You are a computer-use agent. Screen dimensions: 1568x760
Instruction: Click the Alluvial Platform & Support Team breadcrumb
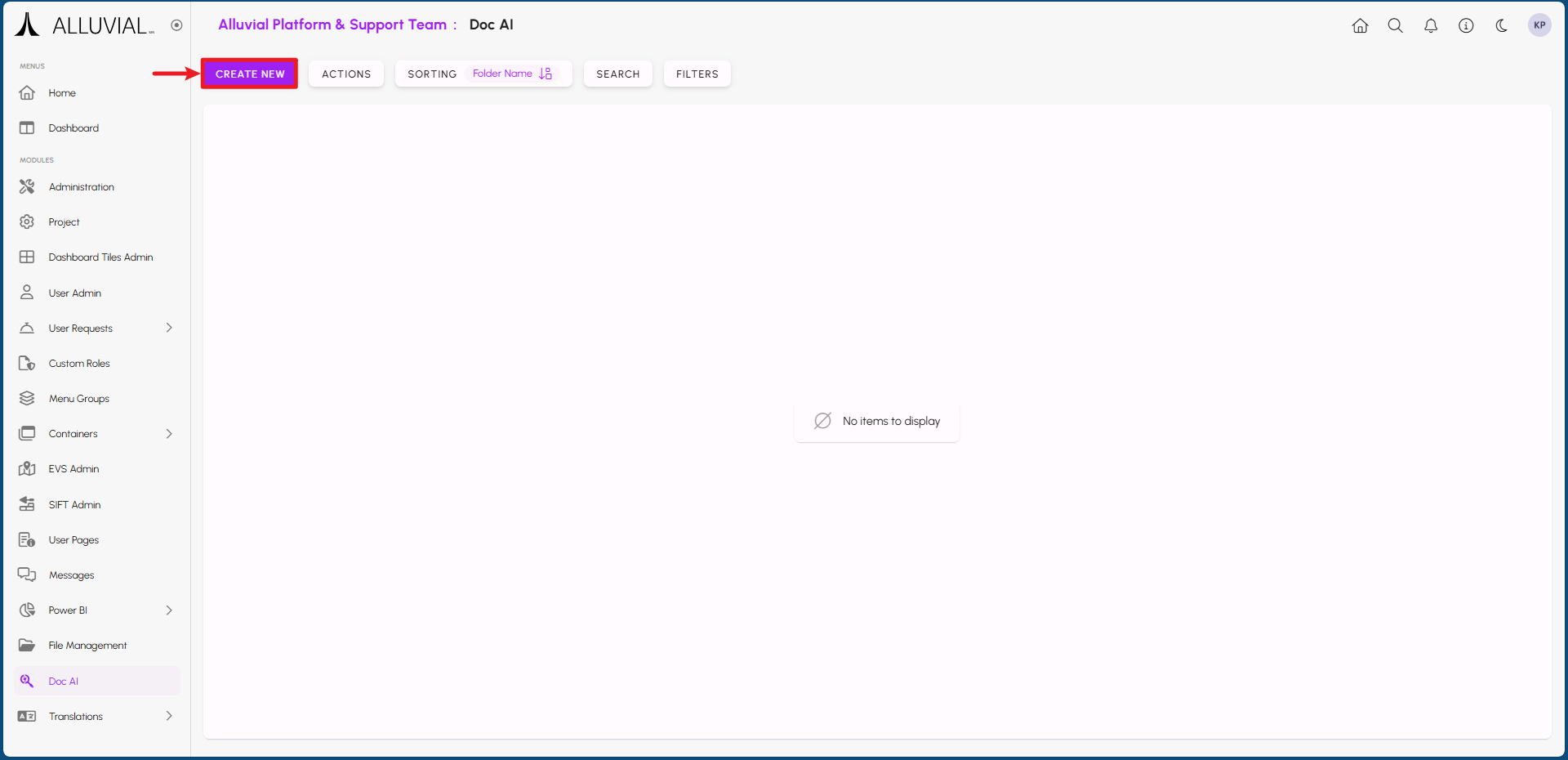pyautogui.click(x=332, y=25)
